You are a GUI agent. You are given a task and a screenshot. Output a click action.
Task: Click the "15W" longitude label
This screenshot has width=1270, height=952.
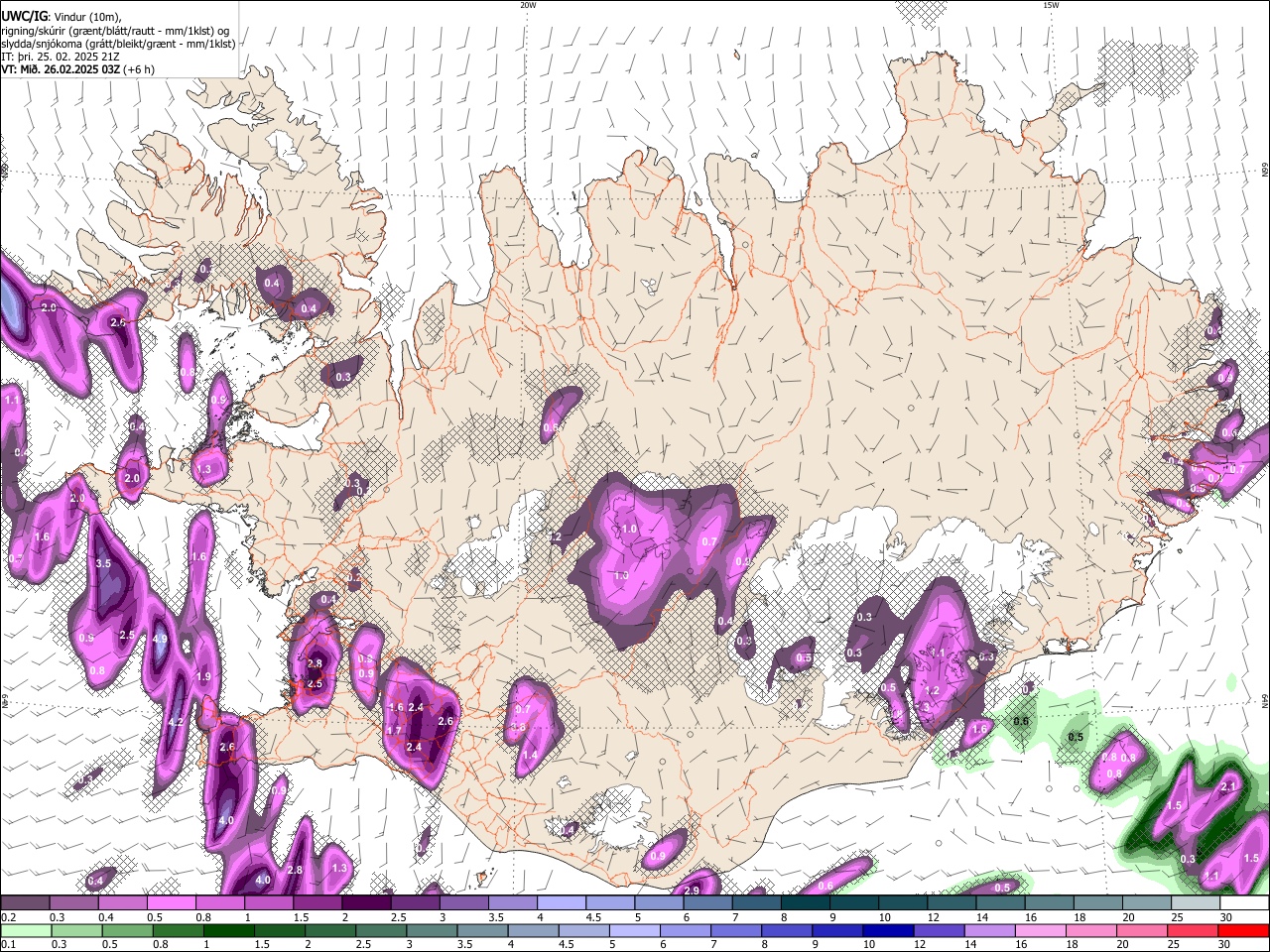pyautogui.click(x=1051, y=5)
